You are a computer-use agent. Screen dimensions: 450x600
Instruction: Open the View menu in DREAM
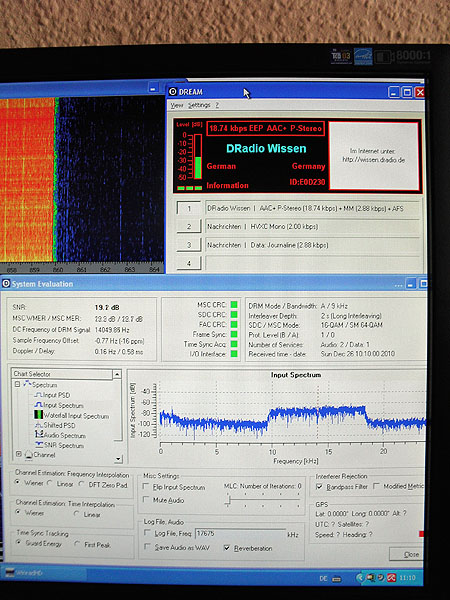tap(176, 105)
